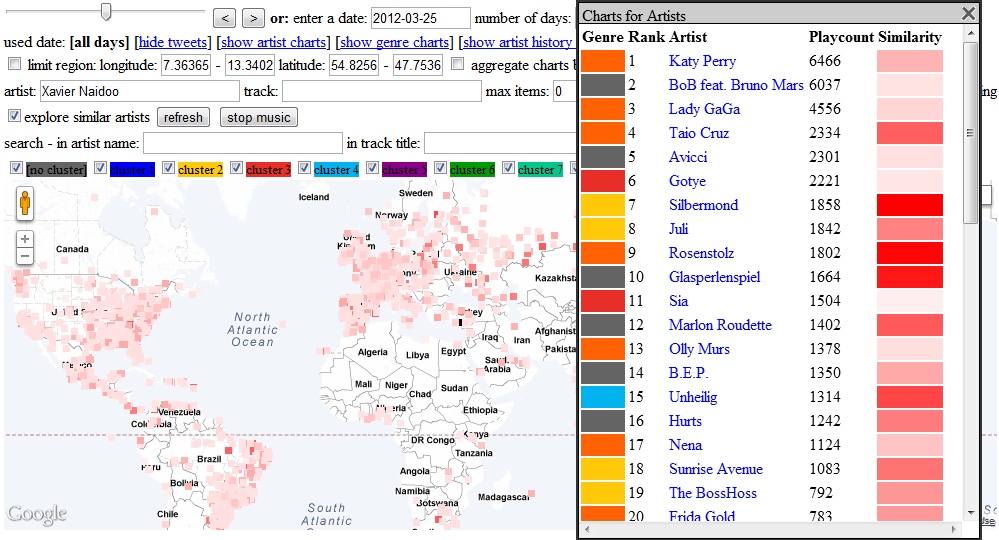Click the date input field 2012-03-25
999x540 pixels.
(x=420, y=18)
